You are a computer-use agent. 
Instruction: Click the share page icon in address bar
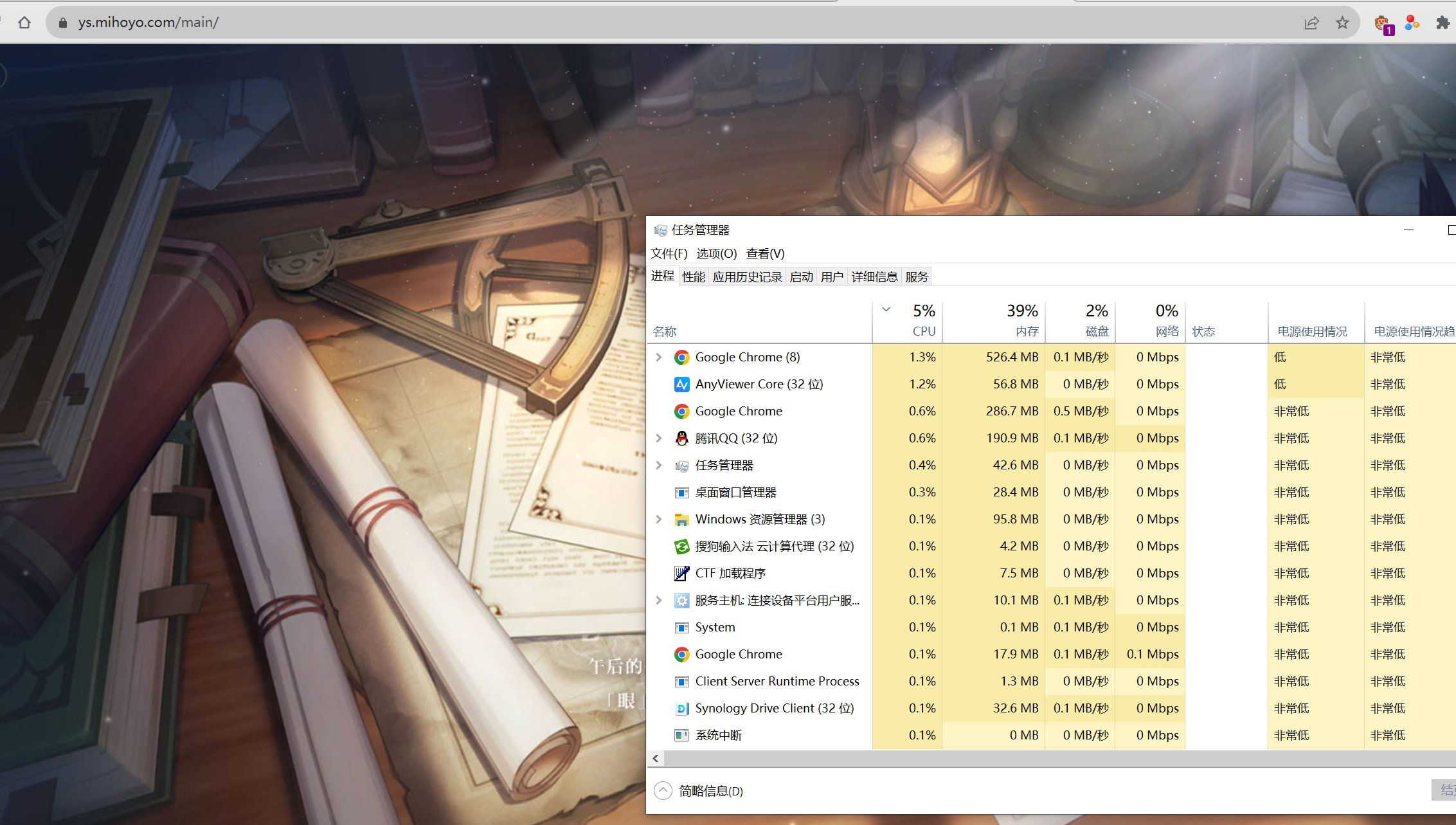tap(1311, 23)
